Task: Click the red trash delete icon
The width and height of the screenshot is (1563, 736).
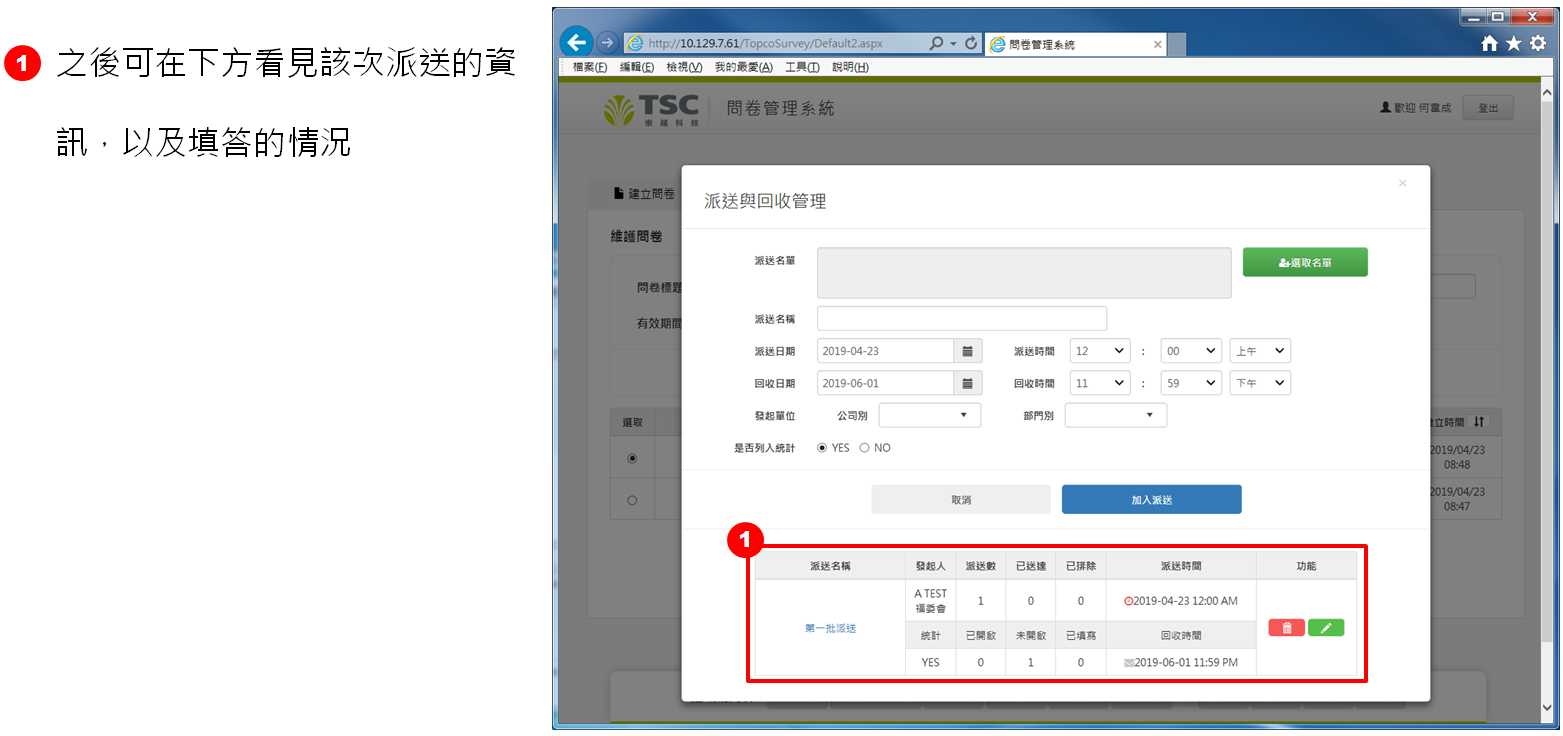Action: pyautogui.click(x=1286, y=628)
